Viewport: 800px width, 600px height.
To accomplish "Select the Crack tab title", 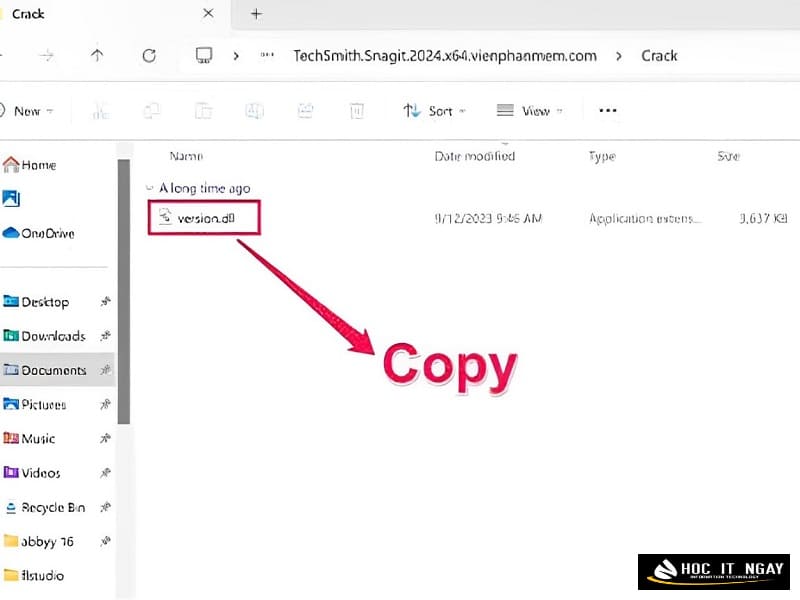I will [x=28, y=14].
